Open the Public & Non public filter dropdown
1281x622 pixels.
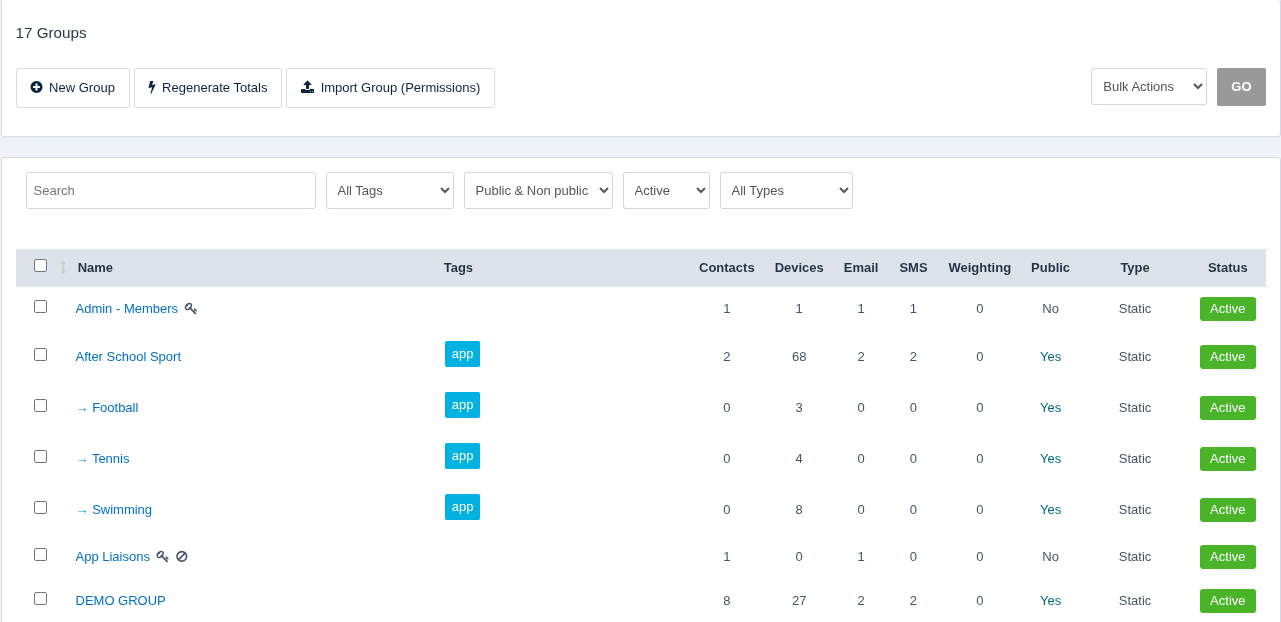pos(538,191)
